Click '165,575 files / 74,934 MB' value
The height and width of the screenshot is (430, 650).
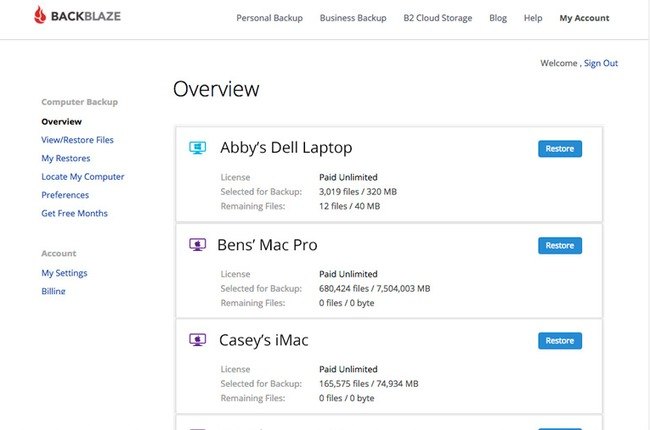click(x=369, y=384)
